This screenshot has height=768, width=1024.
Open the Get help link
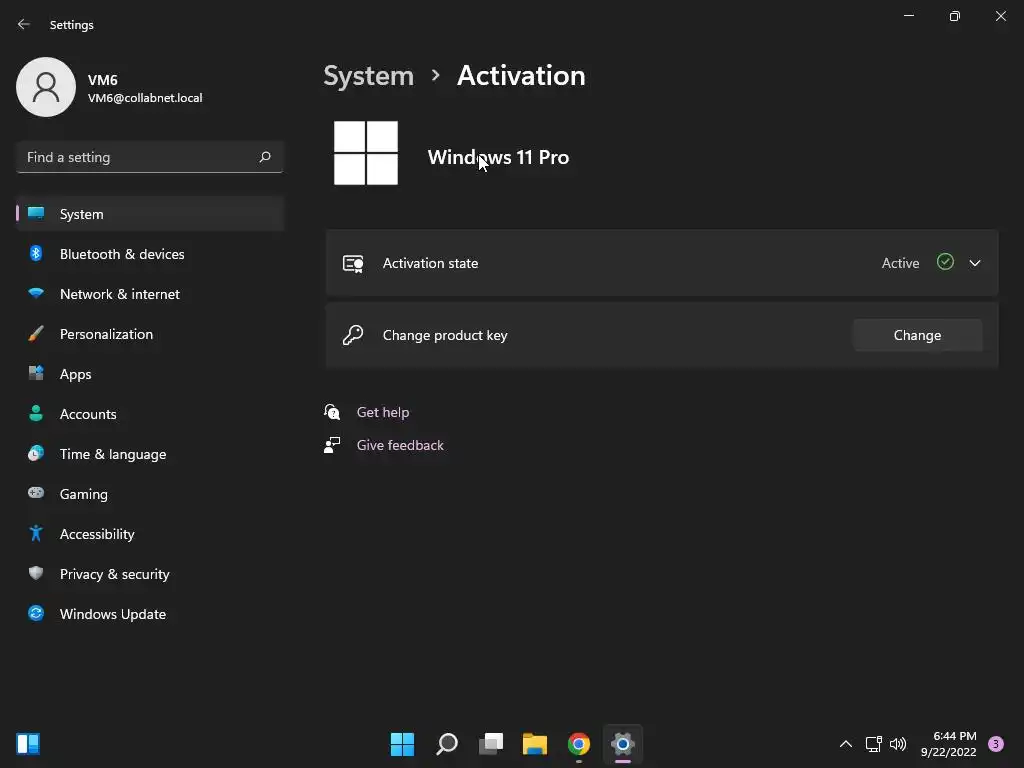point(383,412)
